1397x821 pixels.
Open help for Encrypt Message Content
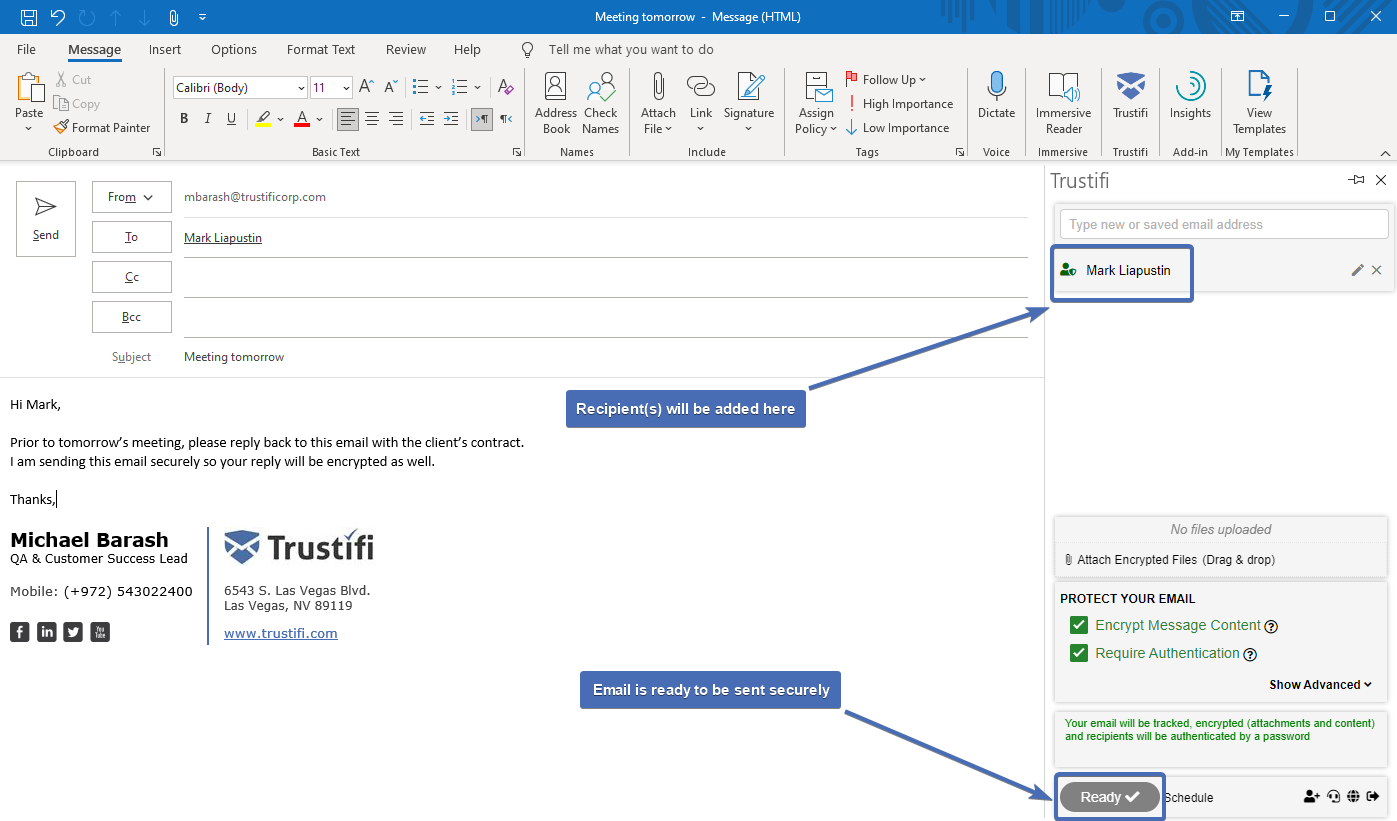pyautogui.click(x=1271, y=627)
